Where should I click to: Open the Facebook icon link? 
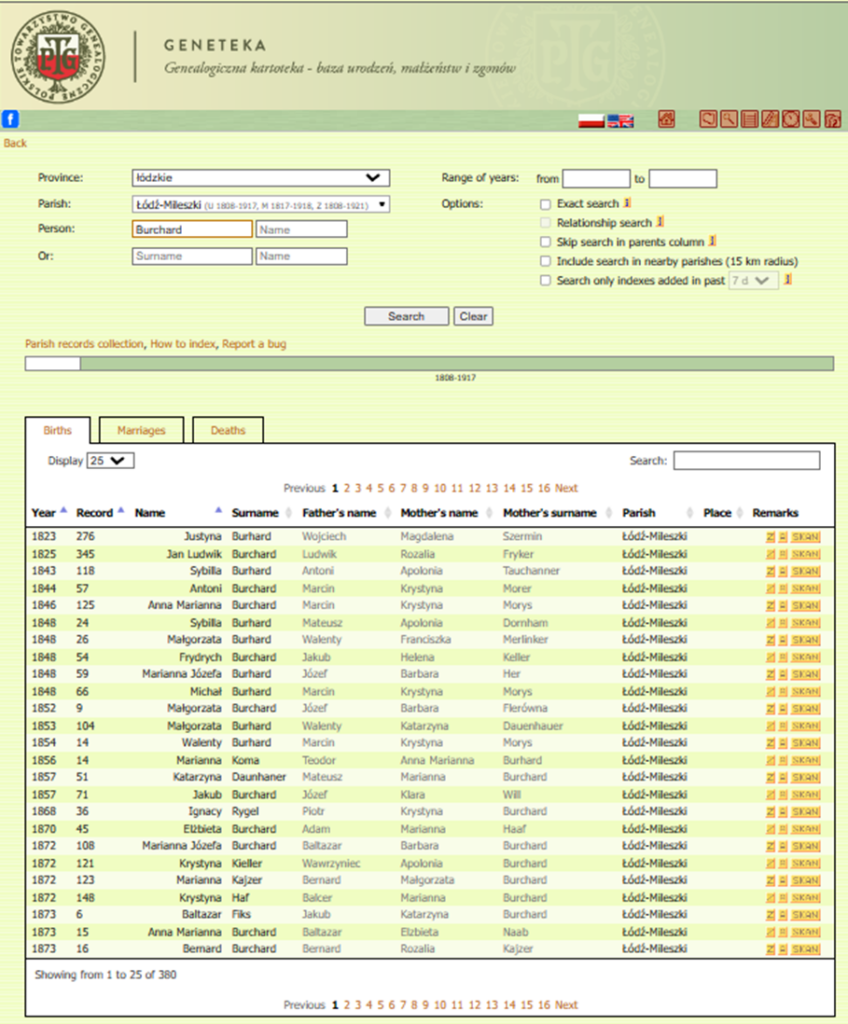tap(10, 120)
